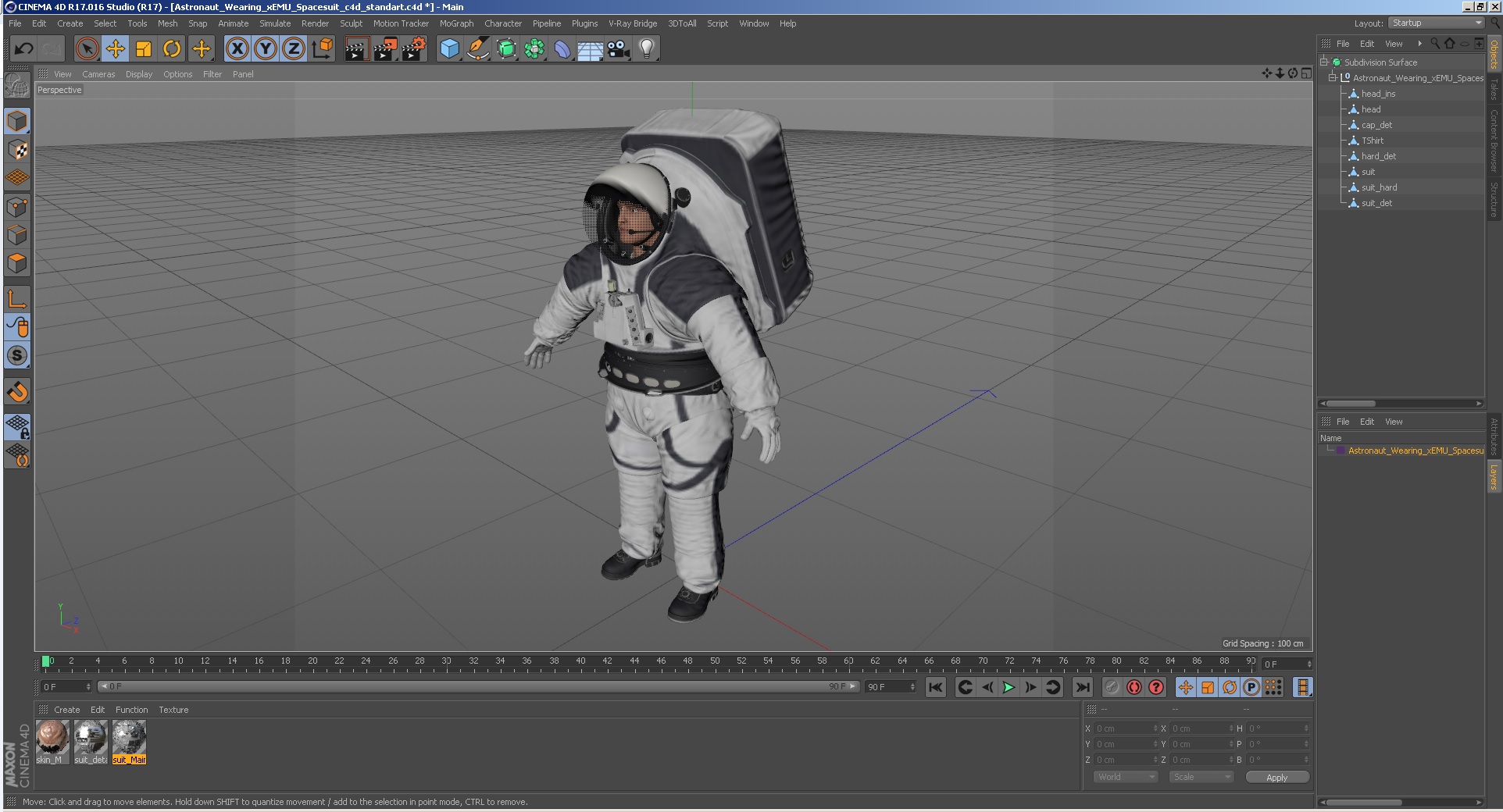1503x812 pixels.
Task: Open the MoGraph menu
Action: click(456, 23)
